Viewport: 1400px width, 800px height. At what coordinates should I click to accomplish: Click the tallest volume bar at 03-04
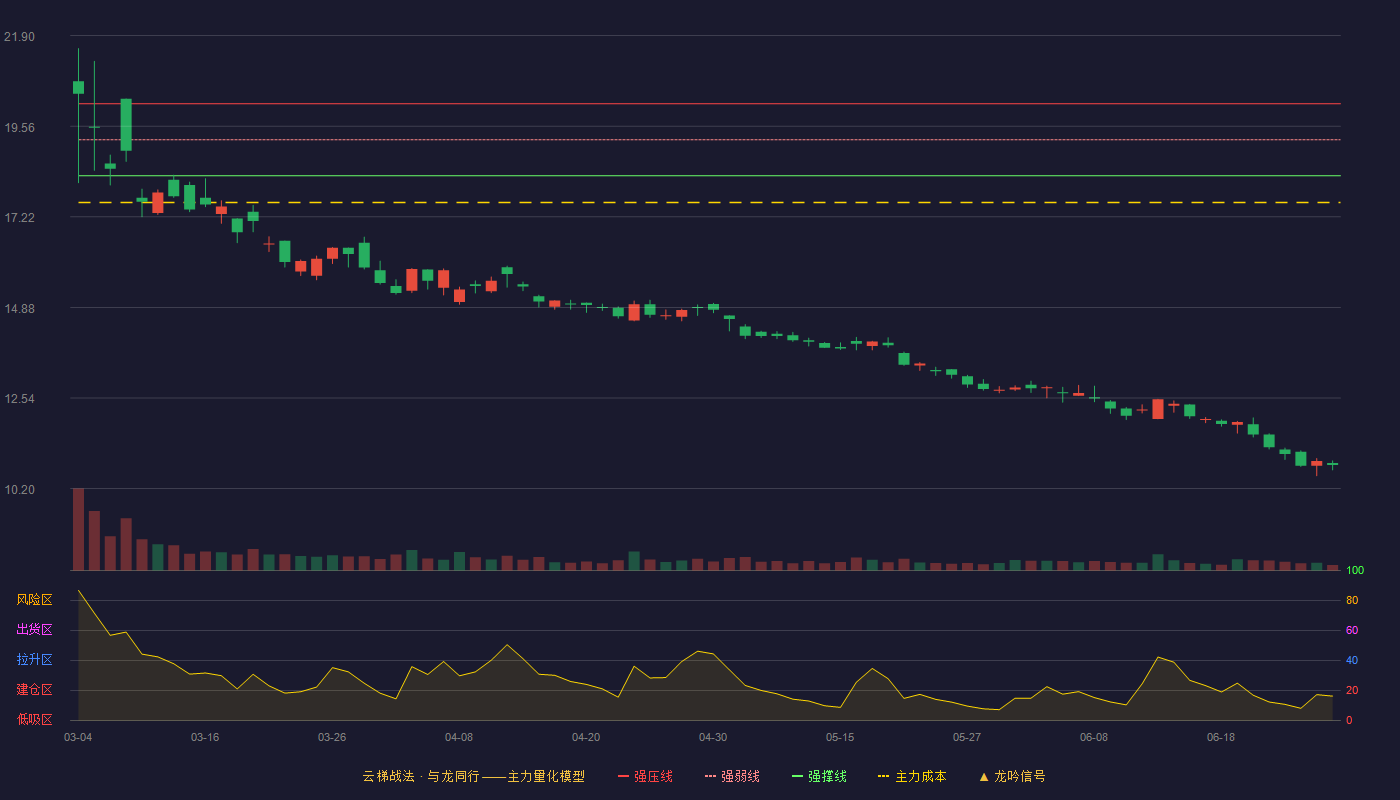(x=78, y=529)
